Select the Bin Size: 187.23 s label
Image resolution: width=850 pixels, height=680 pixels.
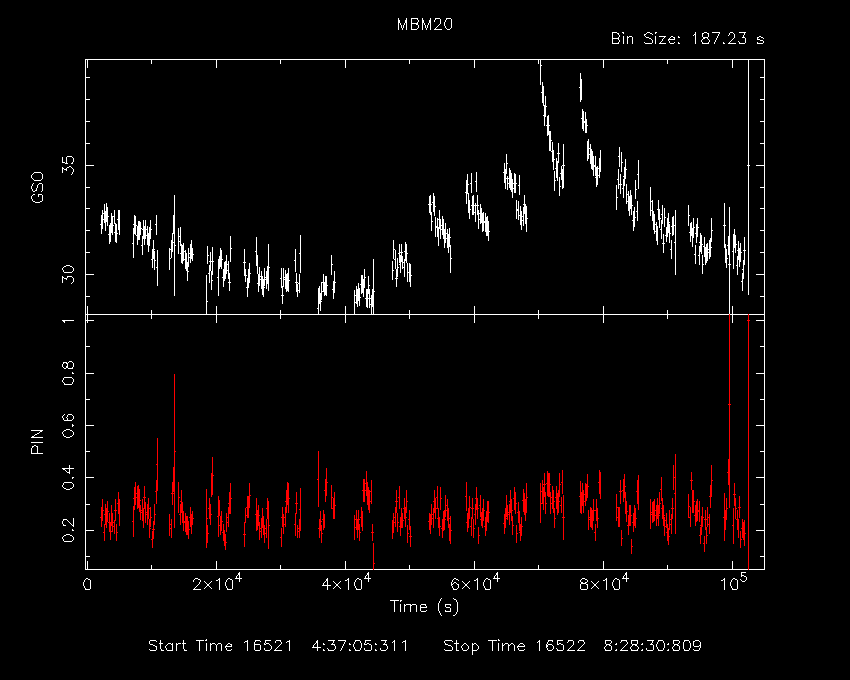[x=687, y=39]
